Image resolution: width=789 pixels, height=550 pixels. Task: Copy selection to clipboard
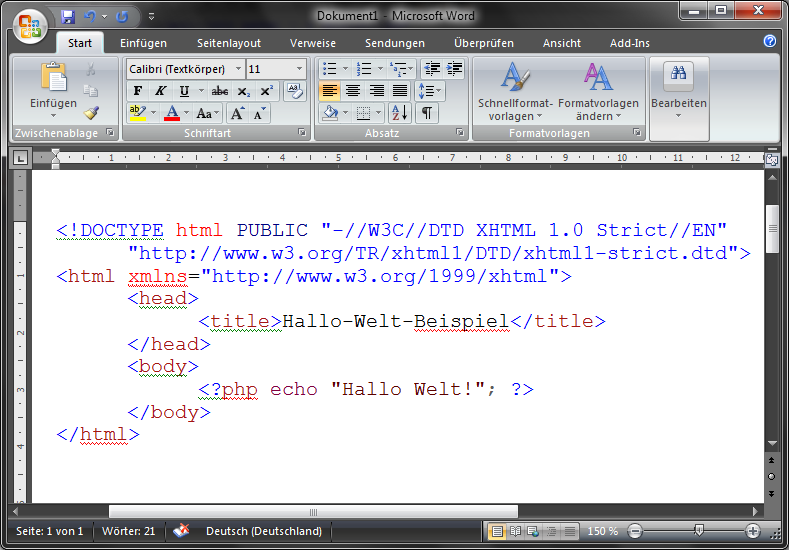pos(91,91)
